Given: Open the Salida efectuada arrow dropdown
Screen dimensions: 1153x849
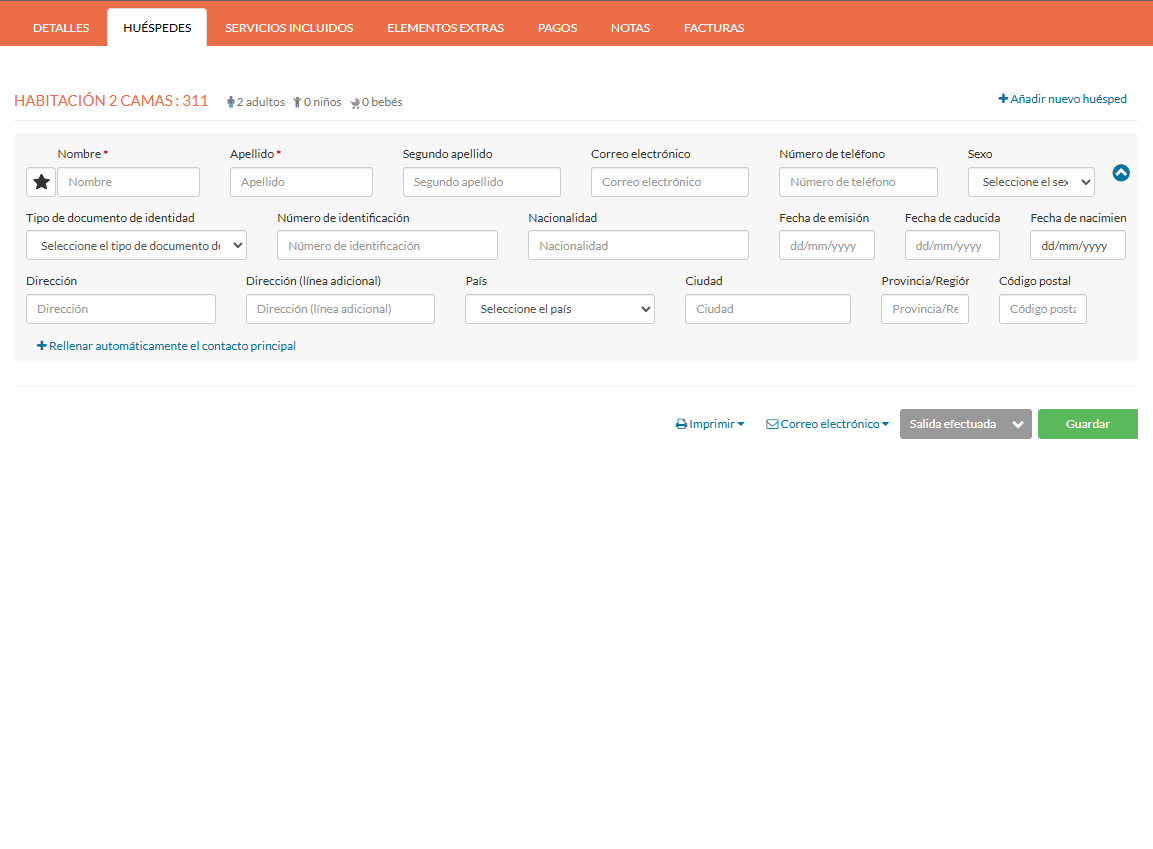Looking at the screenshot, I should [1018, 424].
